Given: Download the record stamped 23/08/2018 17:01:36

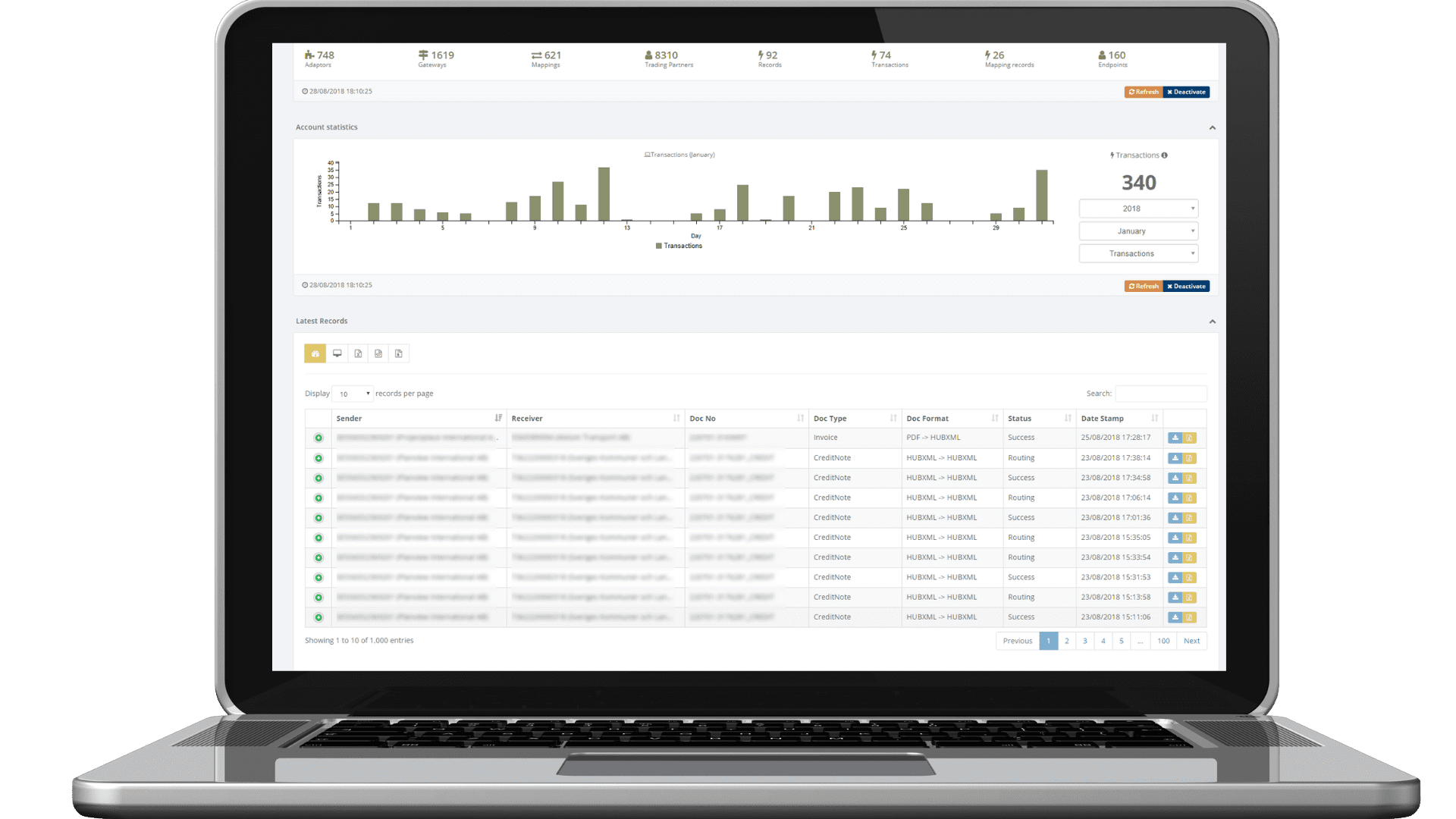Looking at the screenshot, I should (x=1175, y=518).
